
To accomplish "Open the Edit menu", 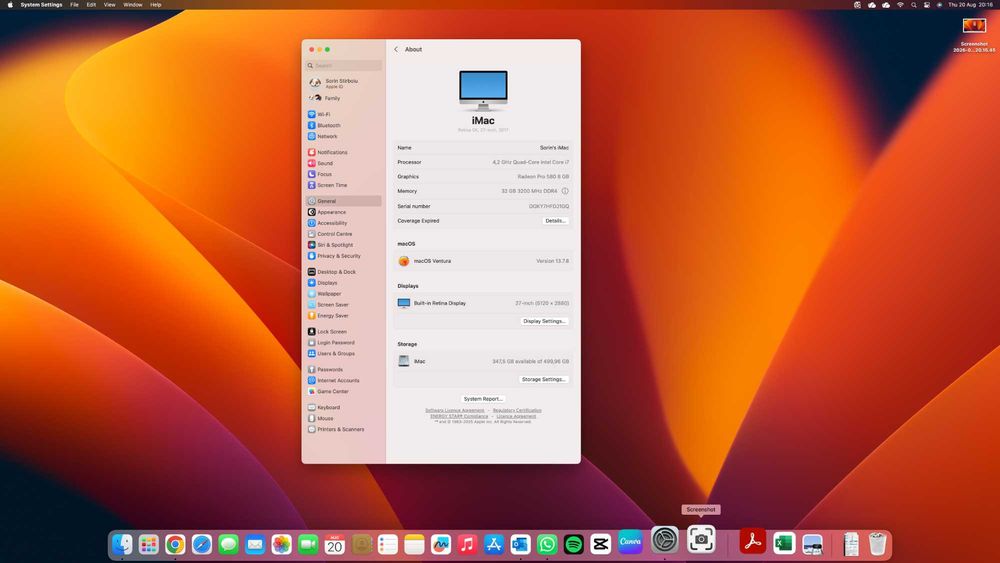I will [91, 4].
